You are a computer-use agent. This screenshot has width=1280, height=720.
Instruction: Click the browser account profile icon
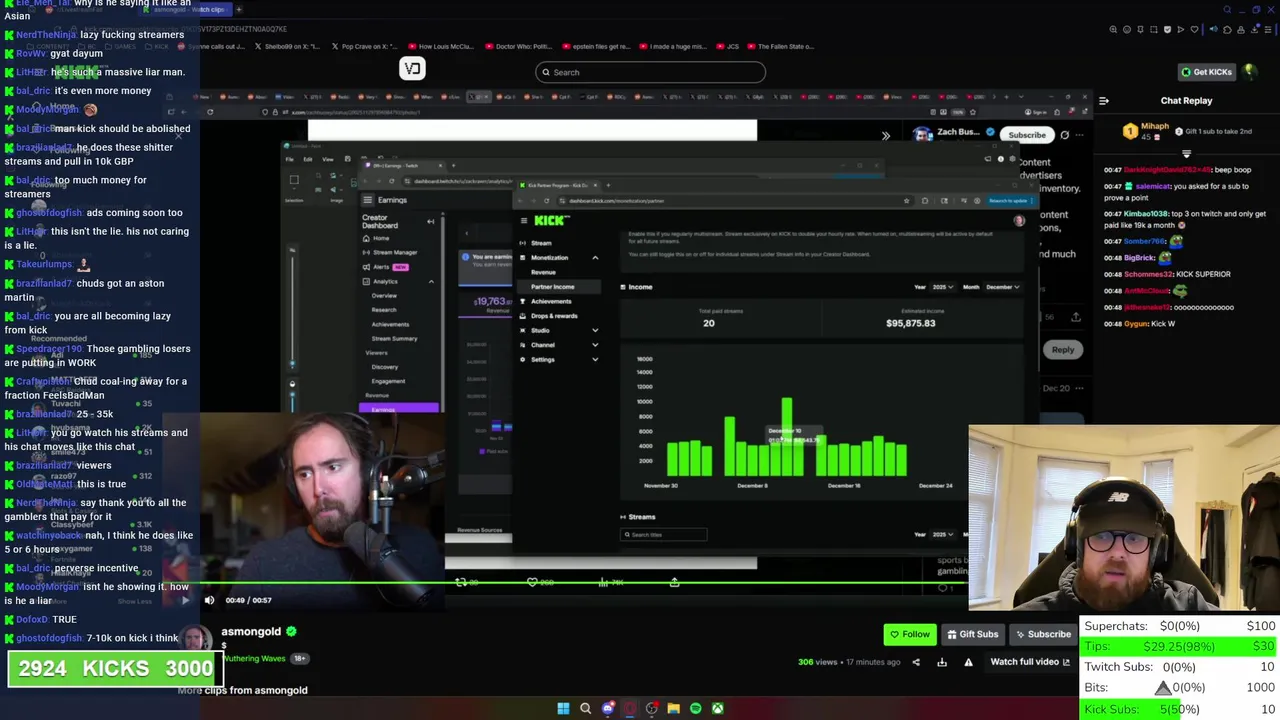click(1241, 29)
